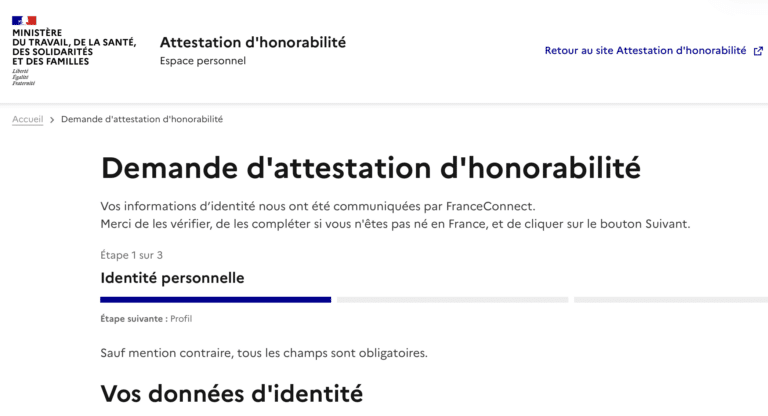This screenshot has width=768, height=416.
Task: Click the Vos données d'identité section heading
Action: (231, 393)
